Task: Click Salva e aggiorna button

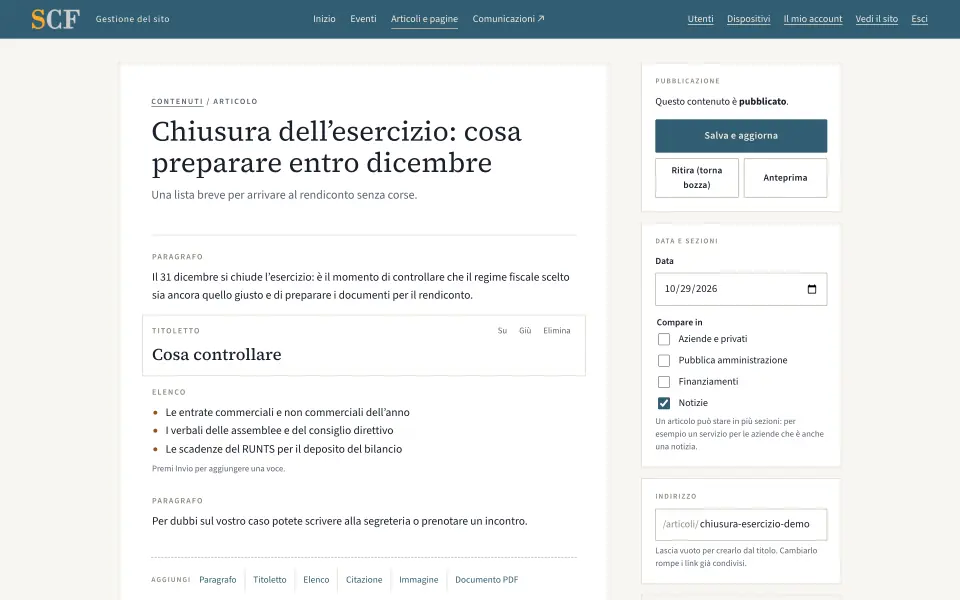Action: coord(741,136)
